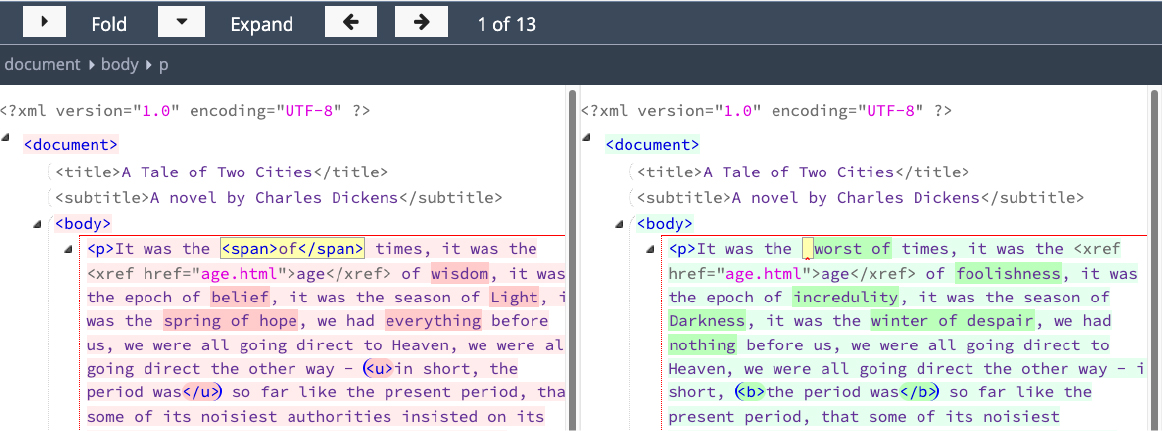Screen dimensions: 1163x431
Task: Click the Fold triangle button
Action: pos(43,22)
